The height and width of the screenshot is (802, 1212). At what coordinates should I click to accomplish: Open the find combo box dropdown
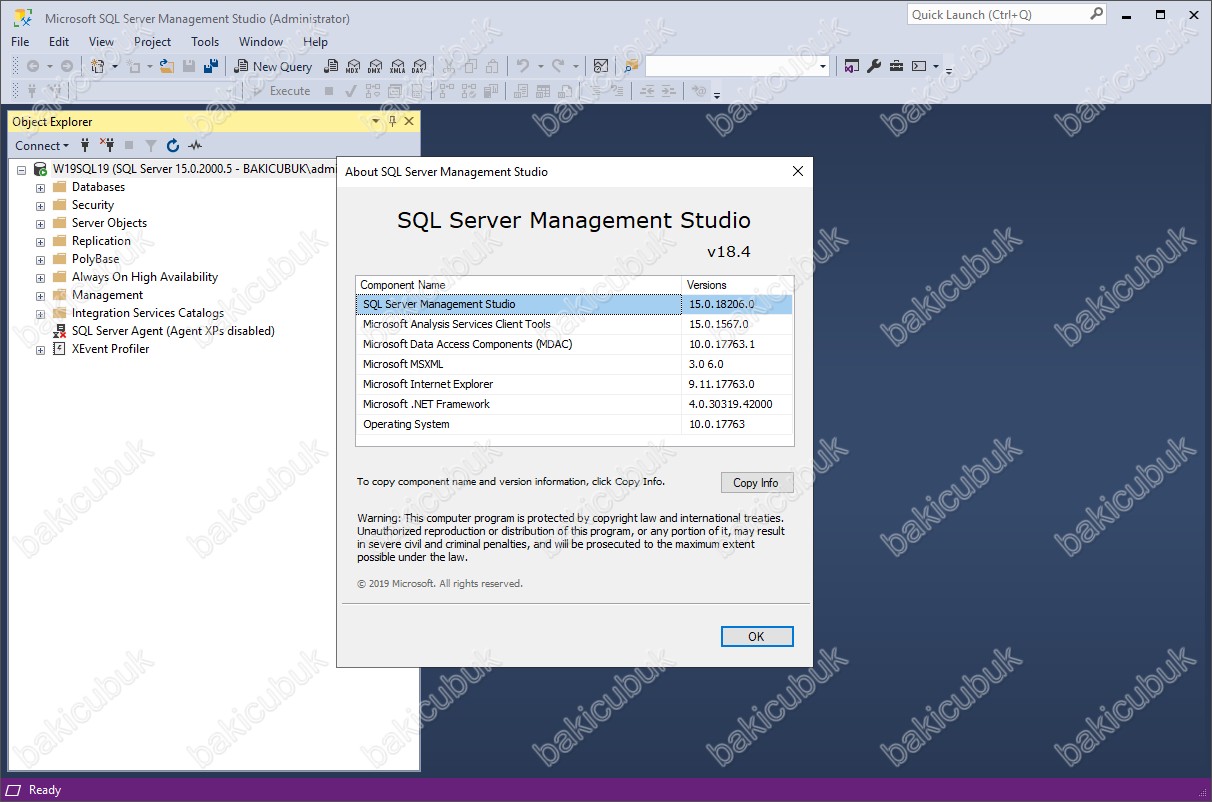coord(823,66)
